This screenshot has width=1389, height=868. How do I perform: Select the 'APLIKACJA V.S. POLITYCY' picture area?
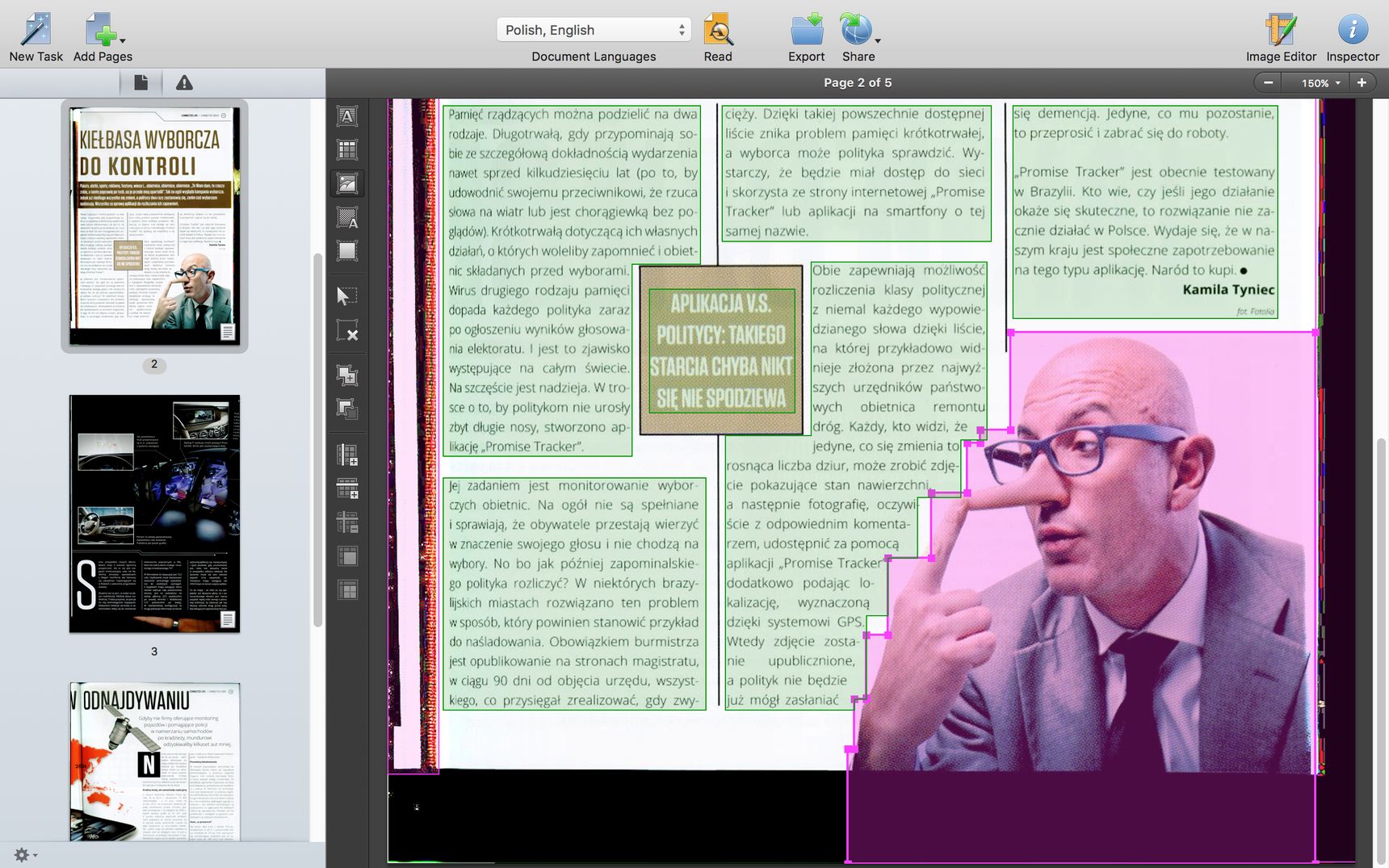click(x=721, y=350)
